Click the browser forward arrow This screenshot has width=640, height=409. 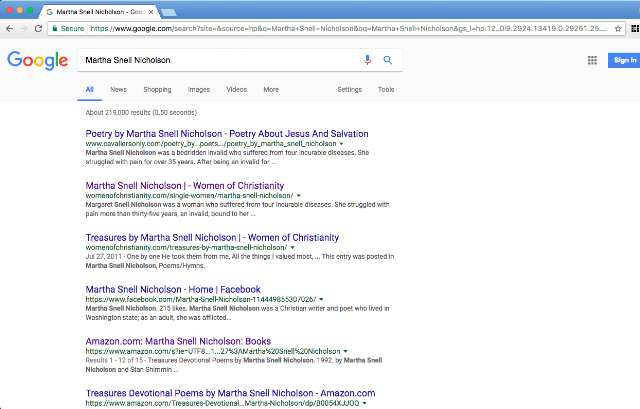[24, 29]
